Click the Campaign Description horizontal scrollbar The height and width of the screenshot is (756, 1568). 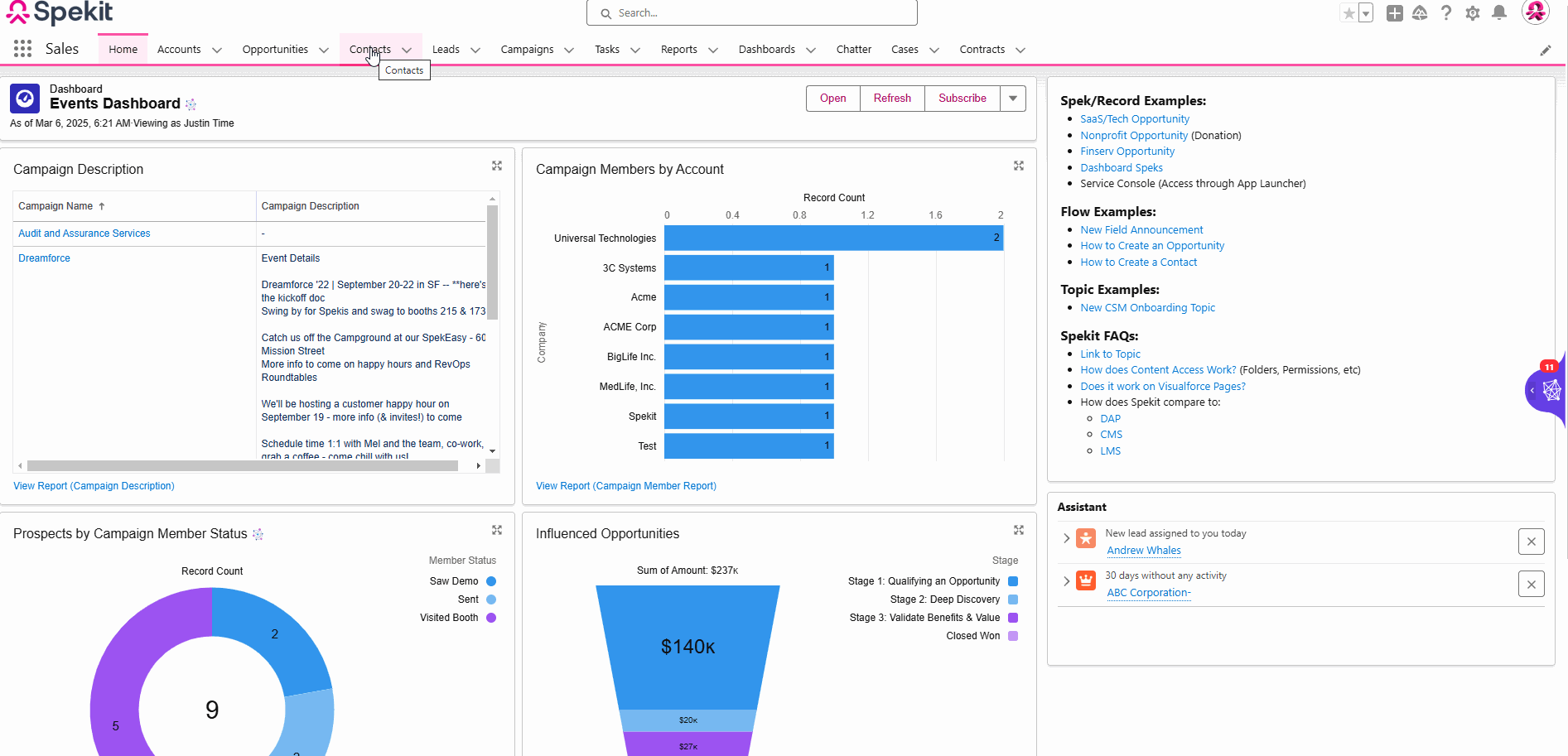point(243,466)
